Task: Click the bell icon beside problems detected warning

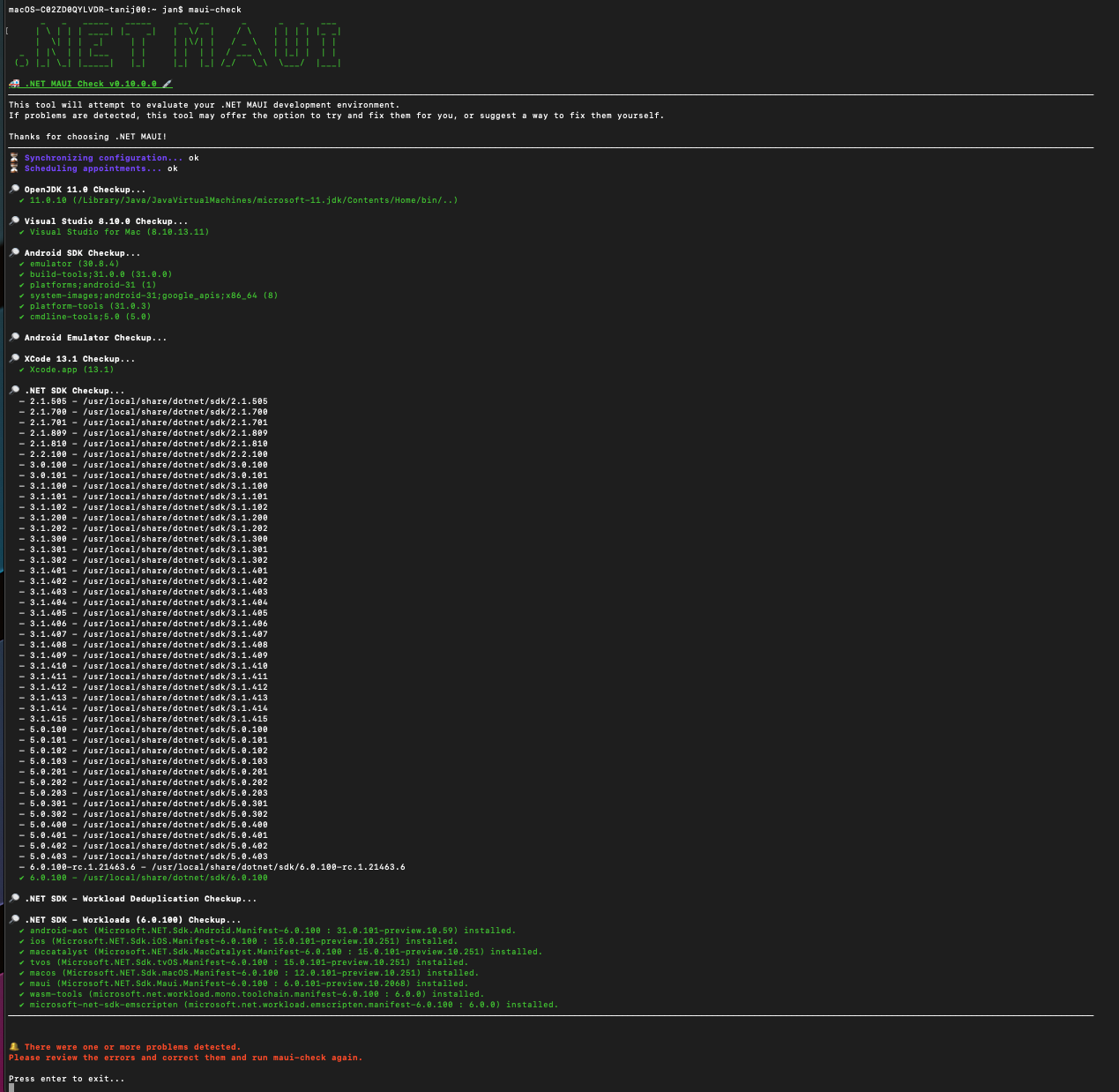Action: point(14,1047)
